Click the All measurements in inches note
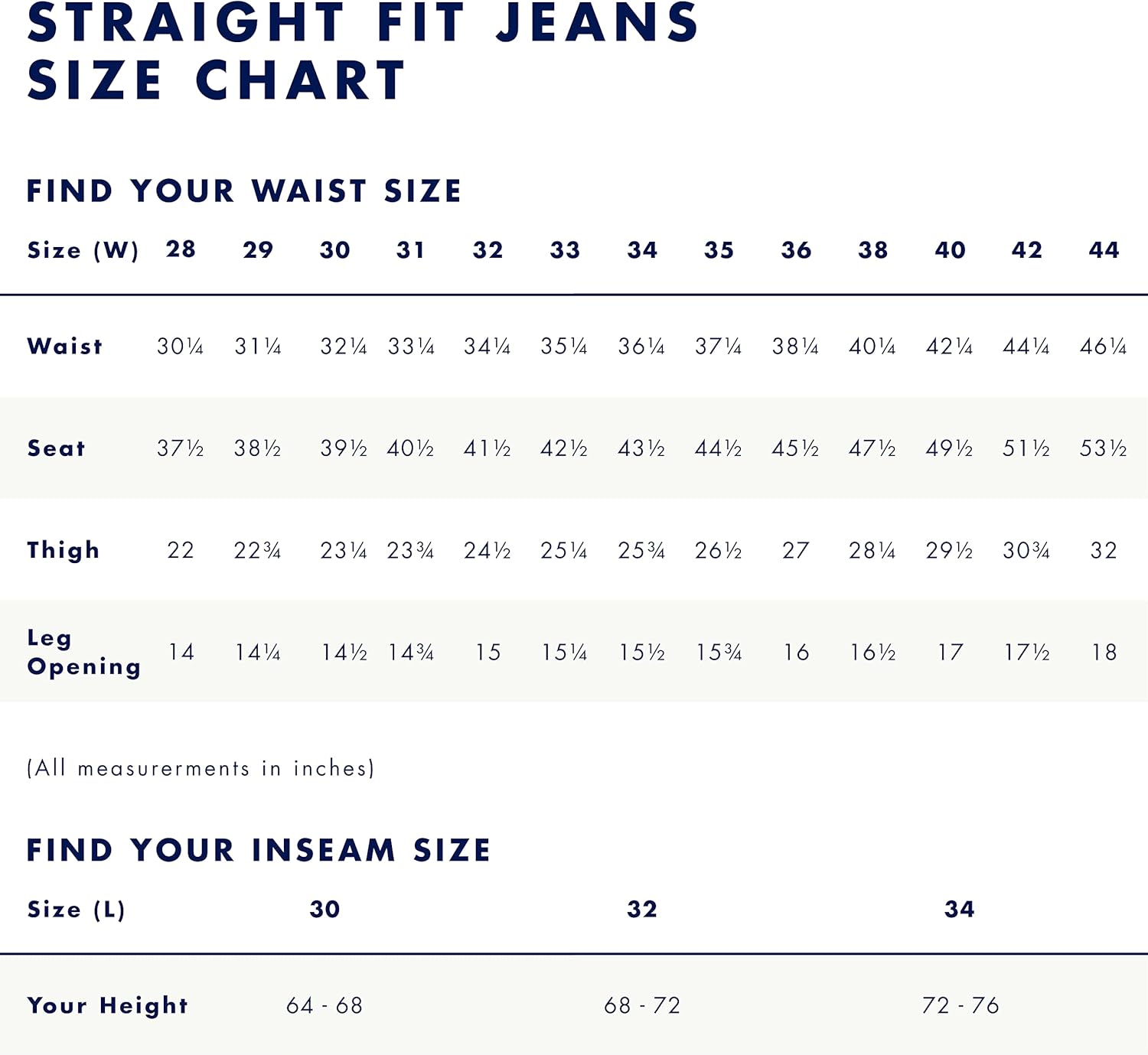Screen dimensions: 1148x1055 [201, 768]
